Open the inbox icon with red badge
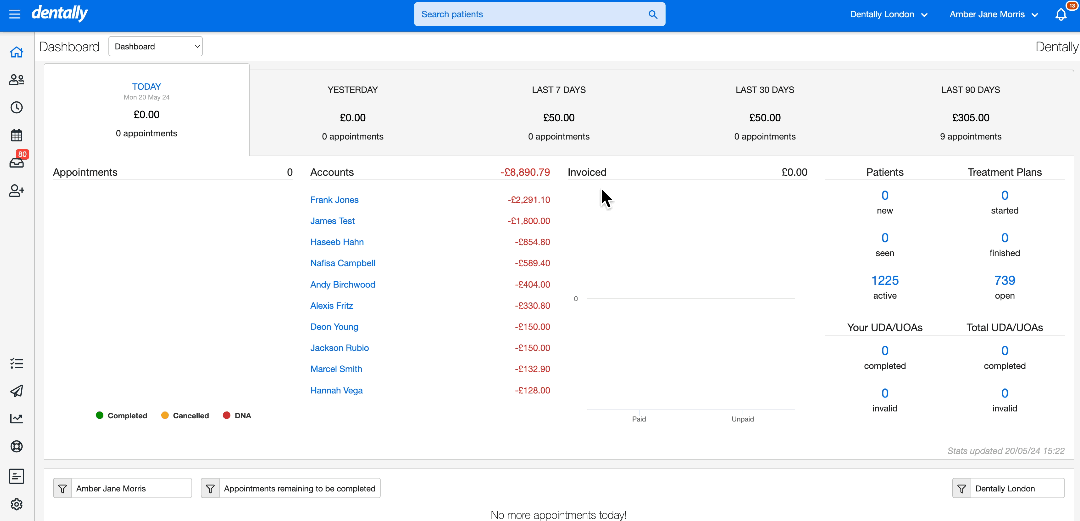 tap(17, 163)
